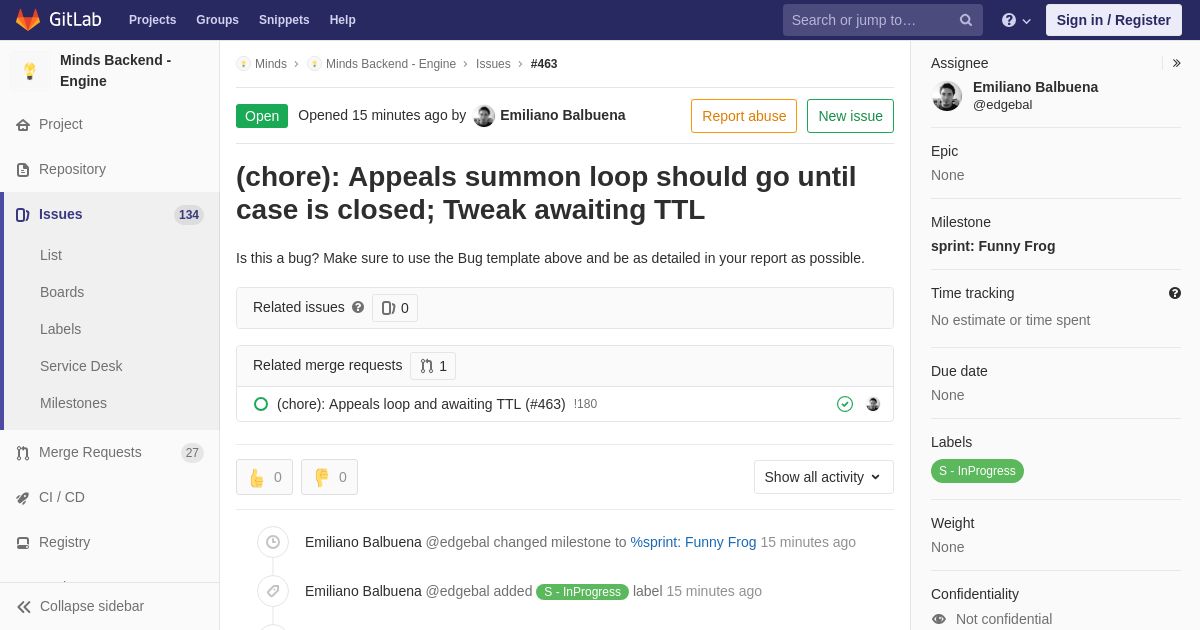Click the Merge Requests count badge 27
The height and width of the screenshot is (630, 1200).
coord(192,453)
